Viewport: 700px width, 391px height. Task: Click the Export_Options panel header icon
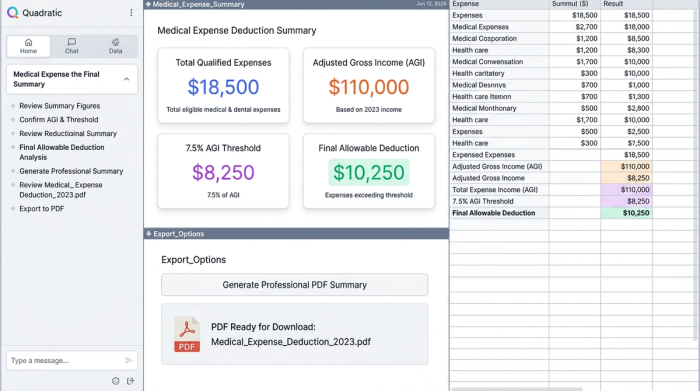pyautogui.click(x=149, y=233)
